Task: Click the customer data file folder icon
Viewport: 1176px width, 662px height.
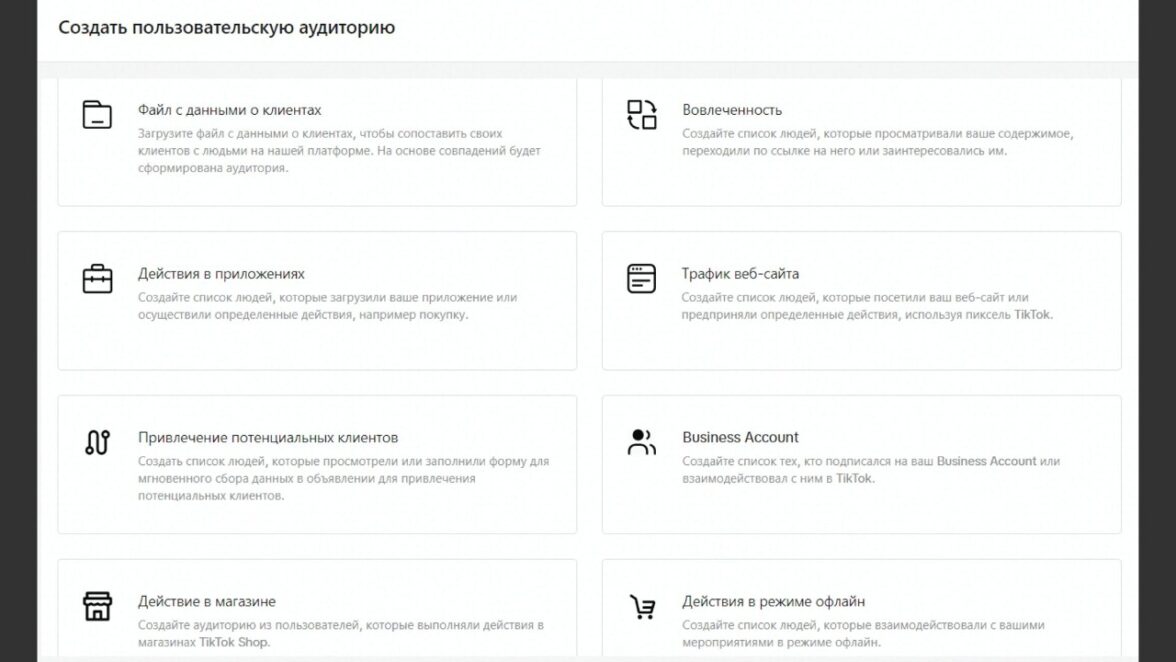Action: coord(97,114)
